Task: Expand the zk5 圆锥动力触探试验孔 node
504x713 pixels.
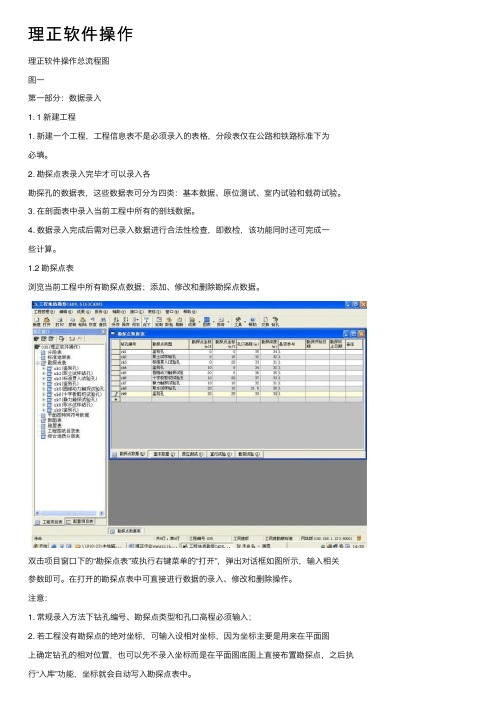Action: coord(44,389)
